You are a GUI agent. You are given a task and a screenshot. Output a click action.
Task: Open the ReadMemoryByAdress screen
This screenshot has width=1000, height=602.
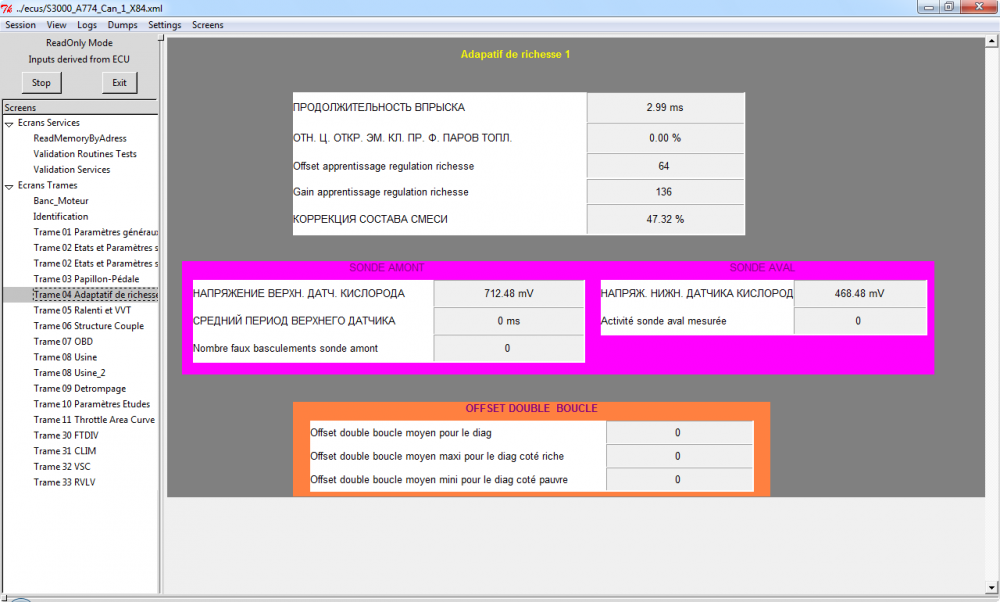click(80, 138)
